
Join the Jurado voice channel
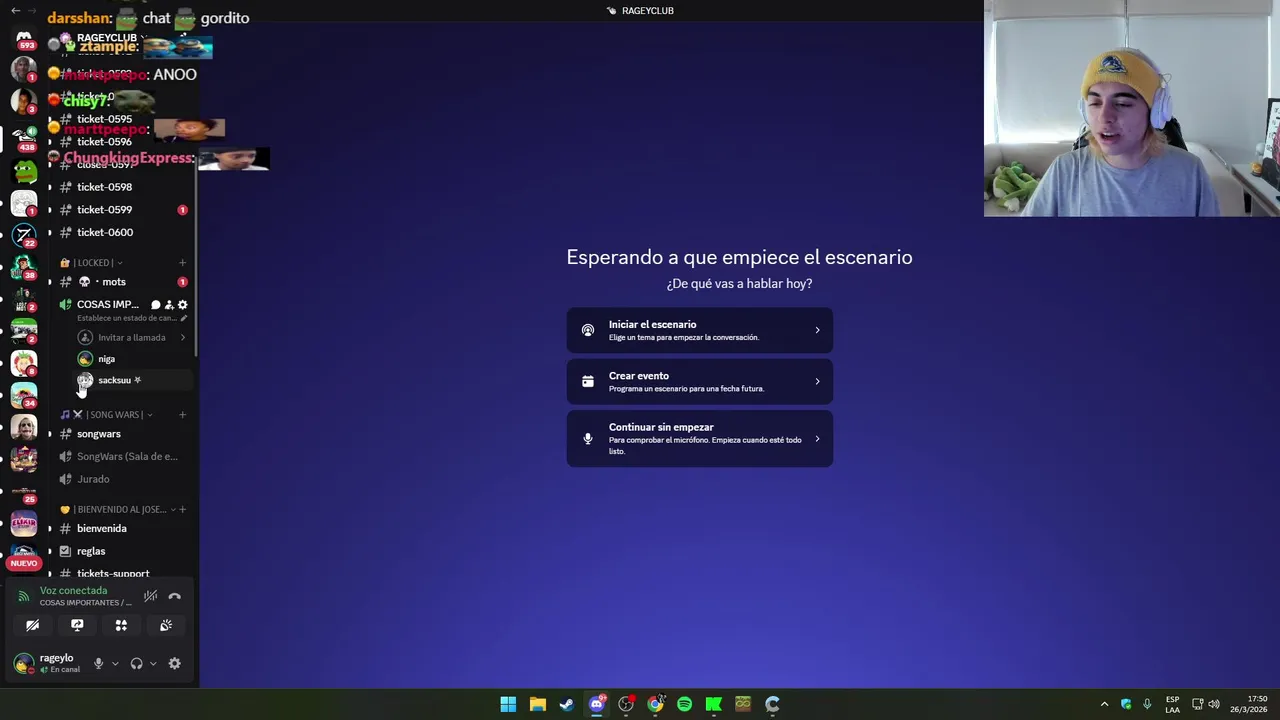tap(93, 479)
